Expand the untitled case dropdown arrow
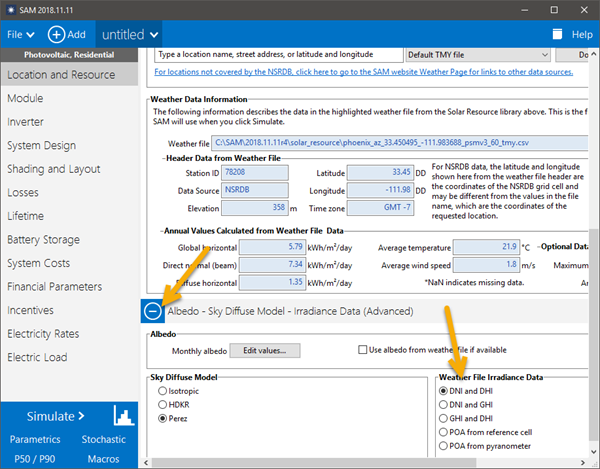 (x=154, y=34)
